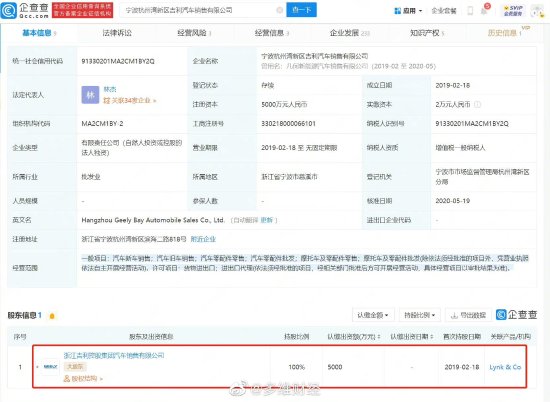550x402 pixels.
Task: Switch to the 法律诉讼 tab
Action: click(117, 33)
